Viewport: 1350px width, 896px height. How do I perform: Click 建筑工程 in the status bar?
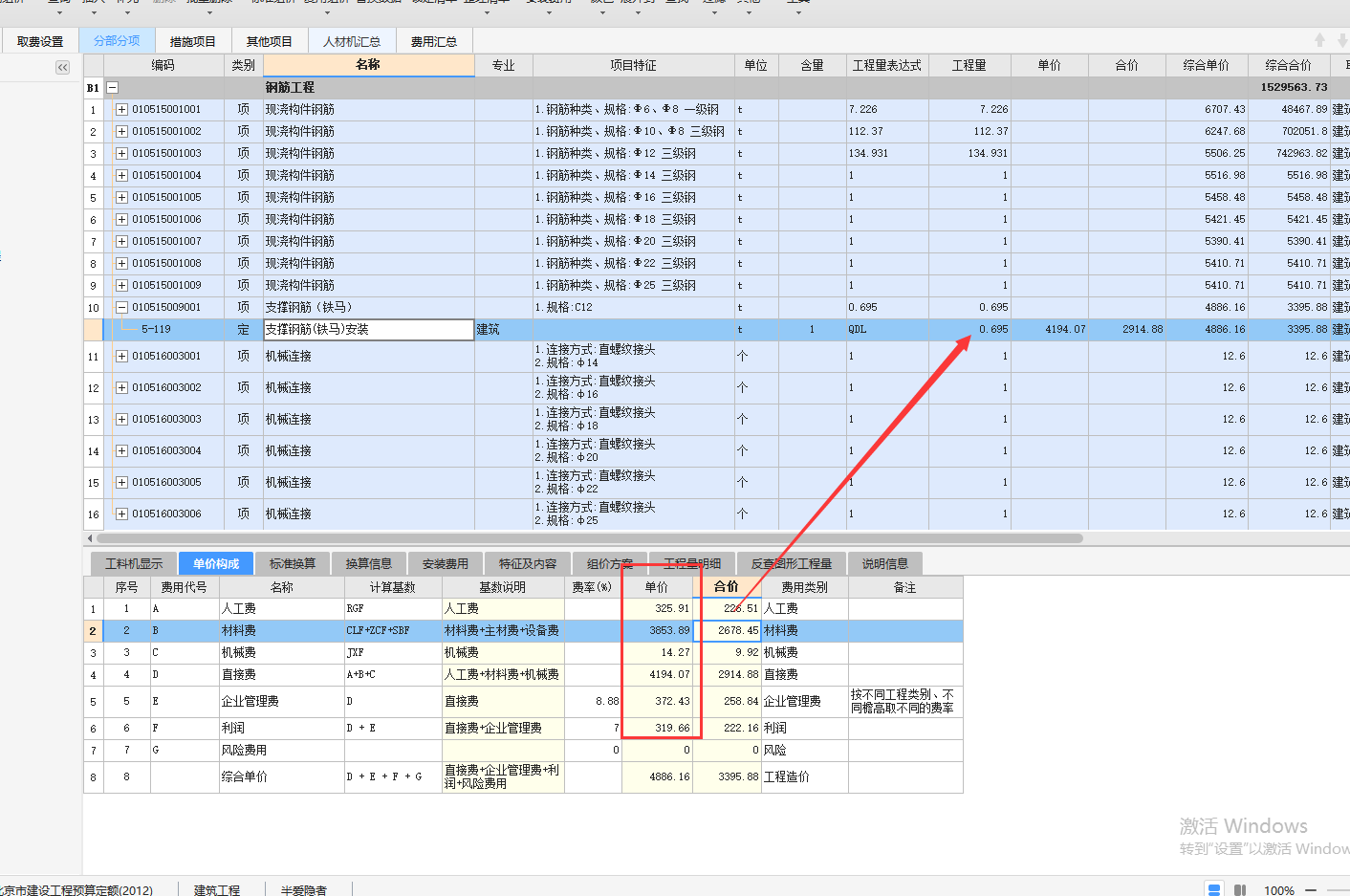[217, 889]
